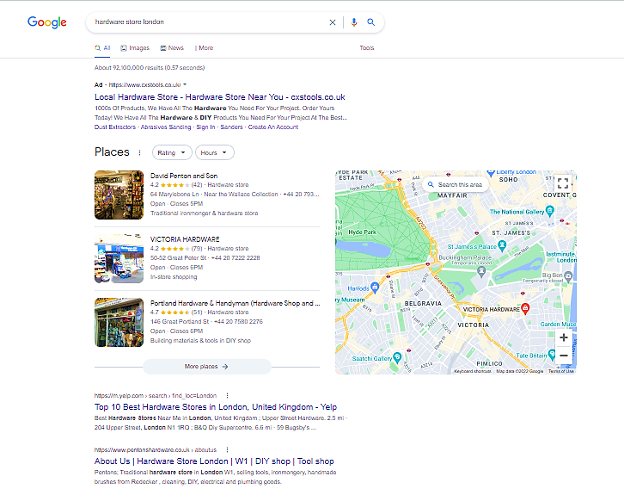Open search Tools options
The width and height of the screenshot is (624, 496).
(x=367, y=48)
